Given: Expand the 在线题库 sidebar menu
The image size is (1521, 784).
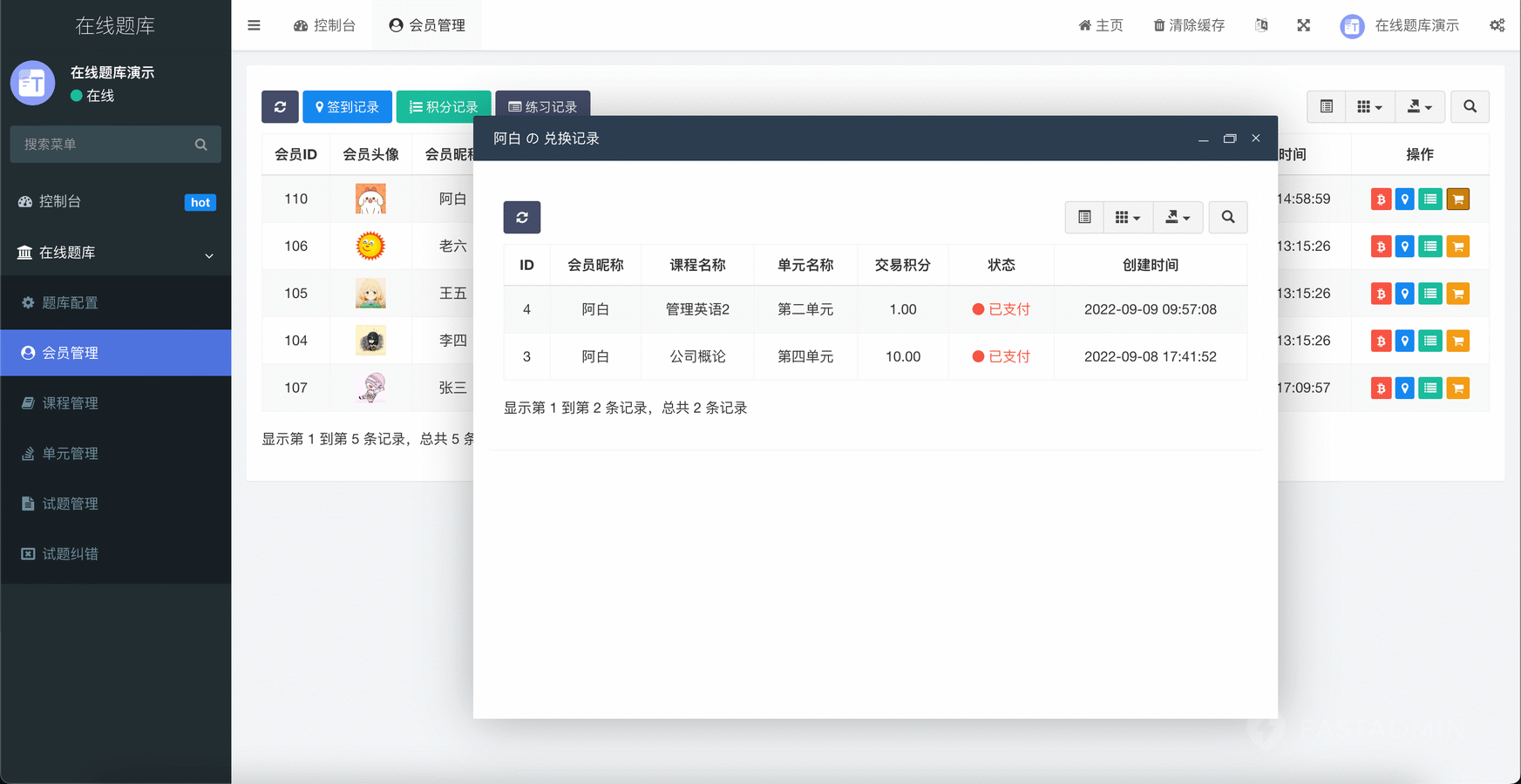Looking at the screenshot, I should click(115, 253).
